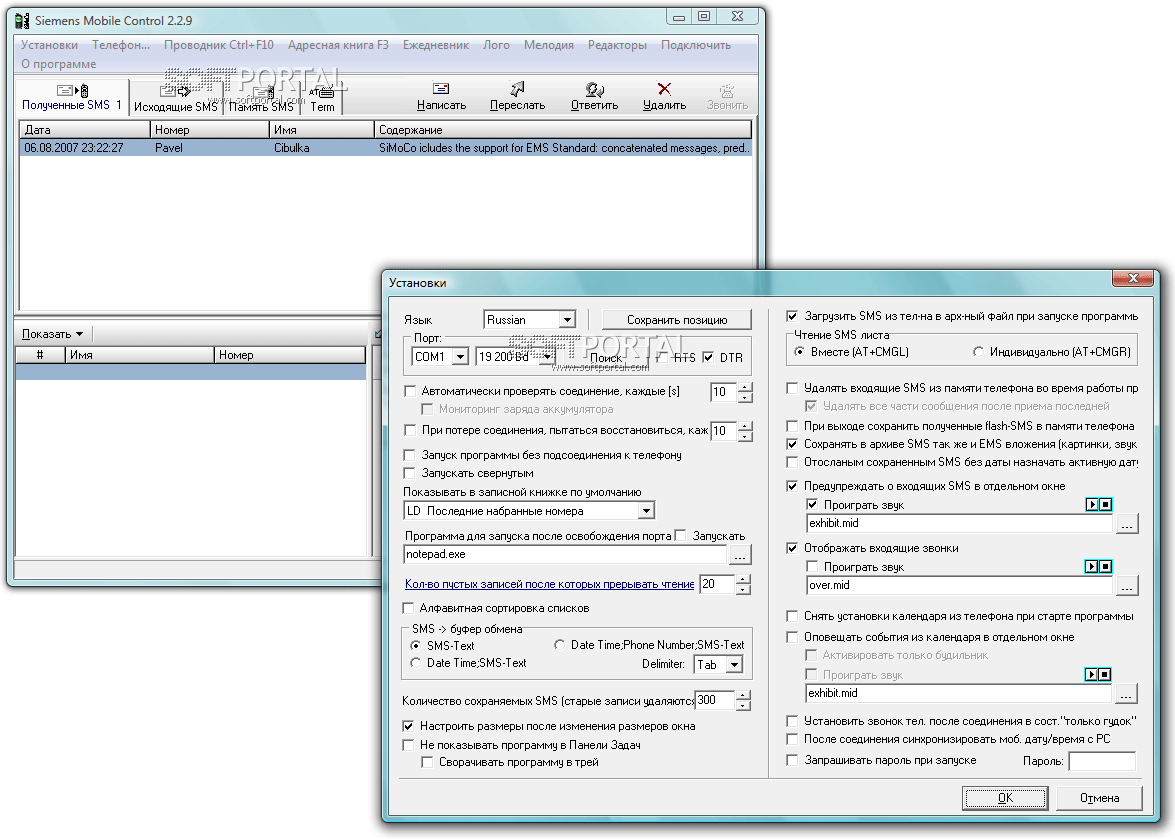Open the 19 200 Bd baud rate dropdown

coord(548,357)
